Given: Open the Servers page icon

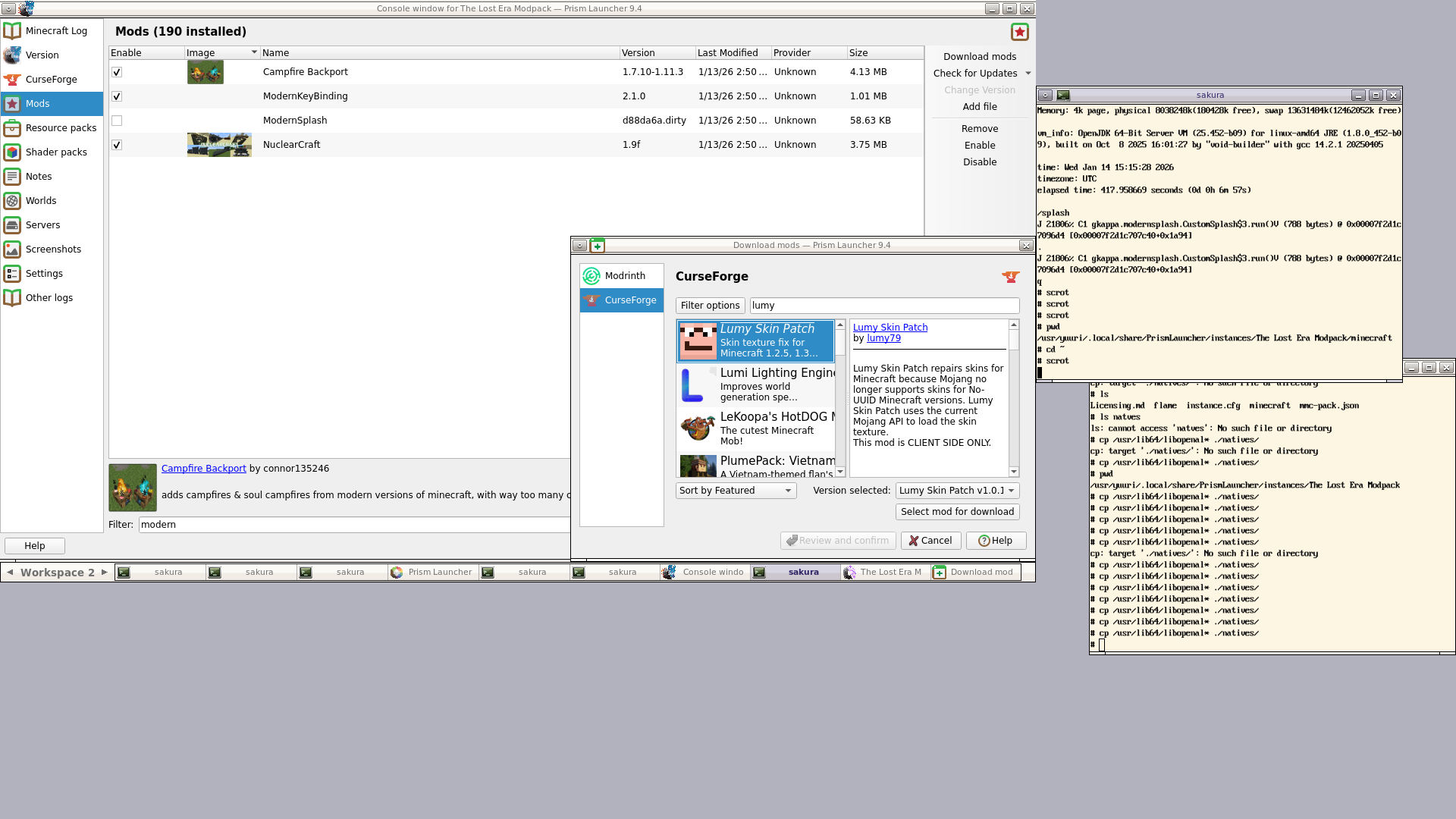Looking at the screenshot, I should pos(12,225).
